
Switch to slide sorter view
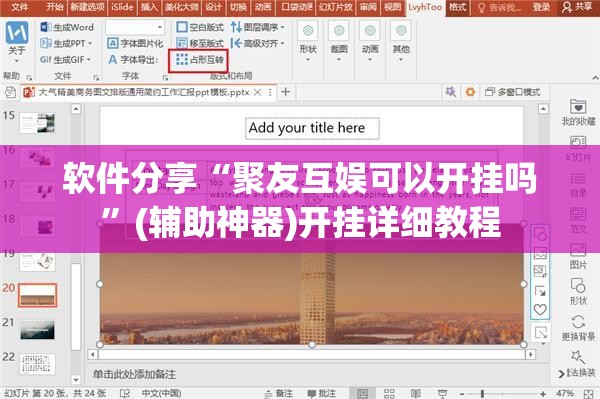(x=389, y=393)
